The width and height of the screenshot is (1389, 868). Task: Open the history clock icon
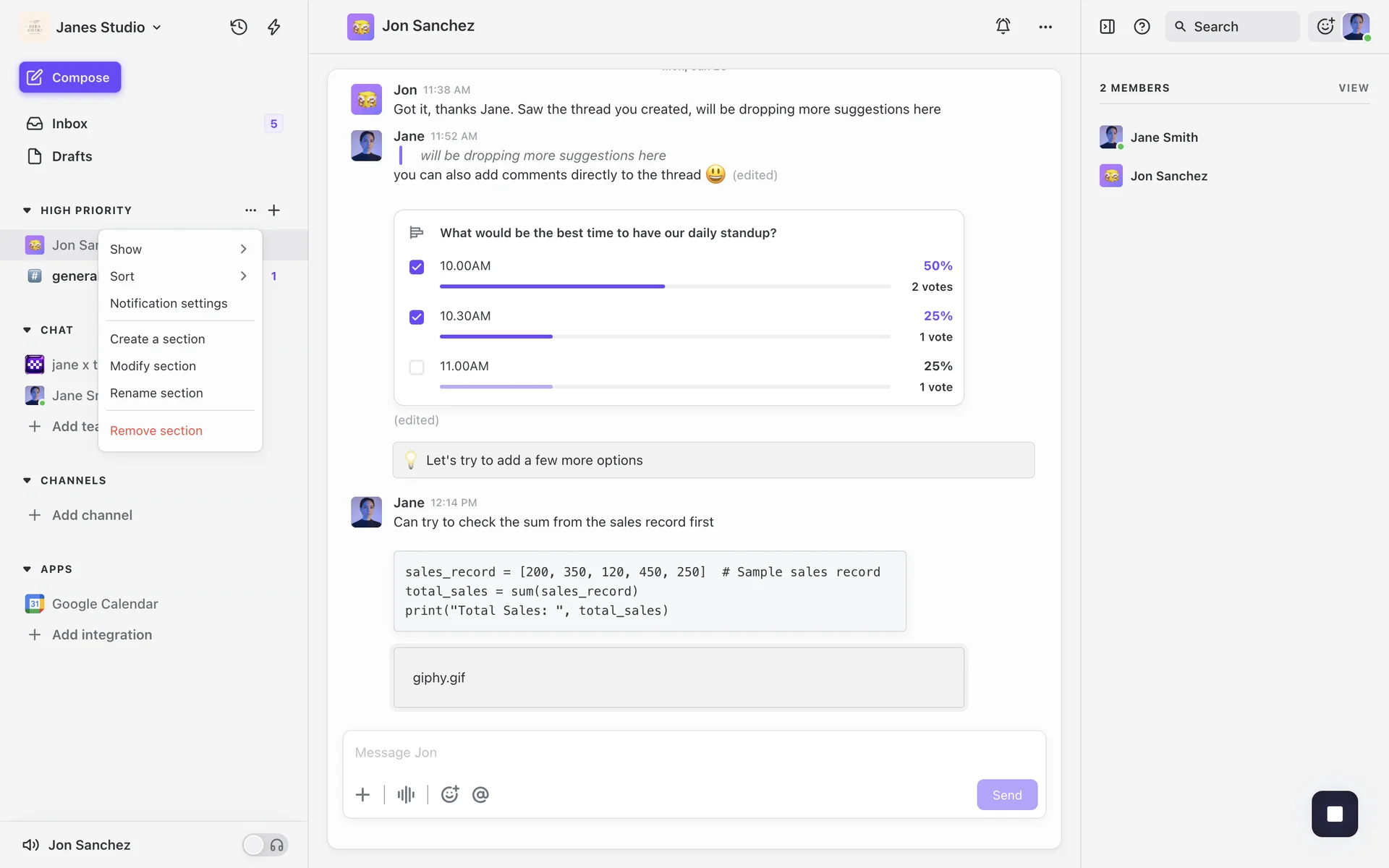tap(239, 27)
